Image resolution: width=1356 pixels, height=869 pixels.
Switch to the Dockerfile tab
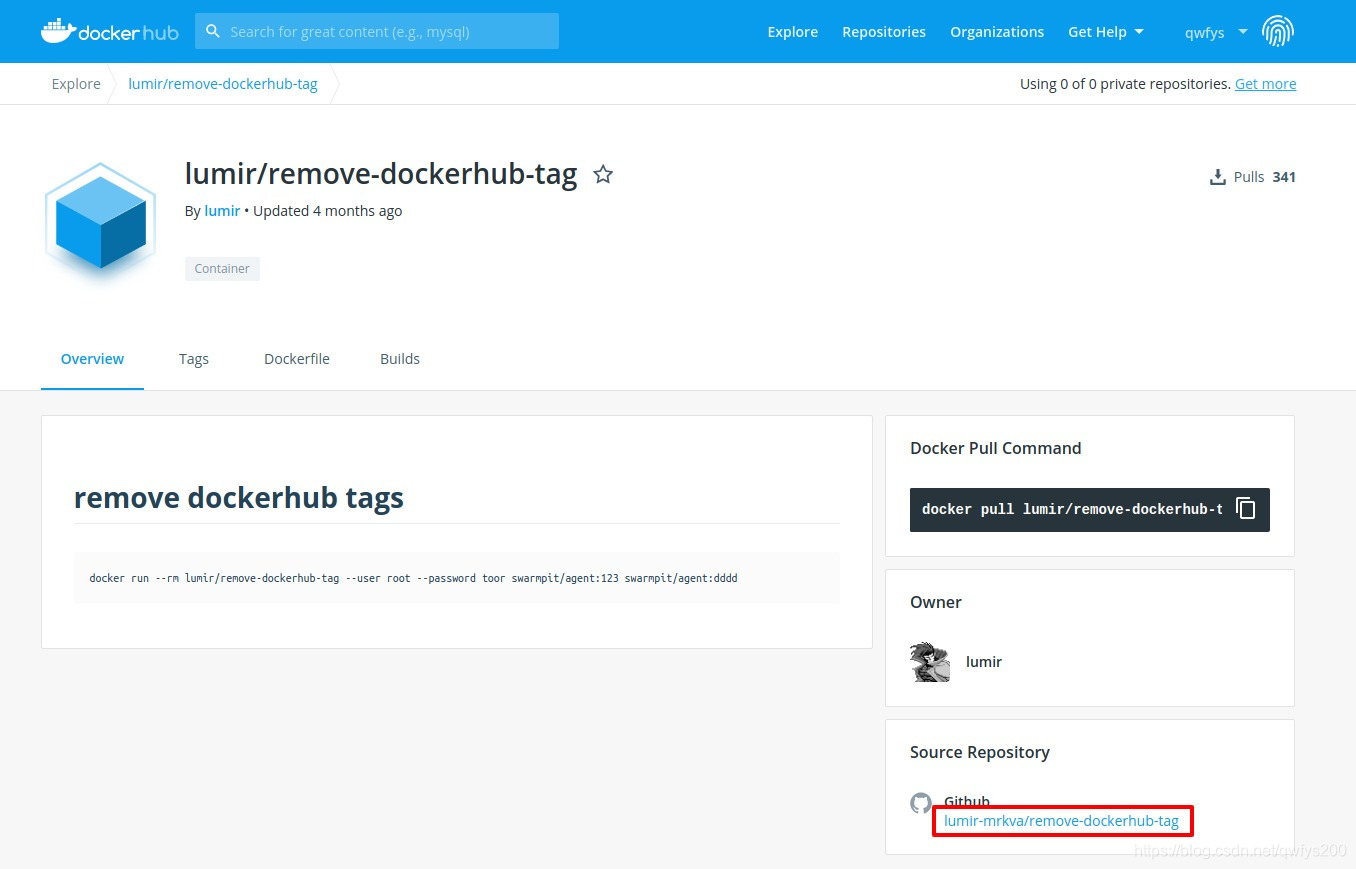pyautogui.click(x=297, y=359)
